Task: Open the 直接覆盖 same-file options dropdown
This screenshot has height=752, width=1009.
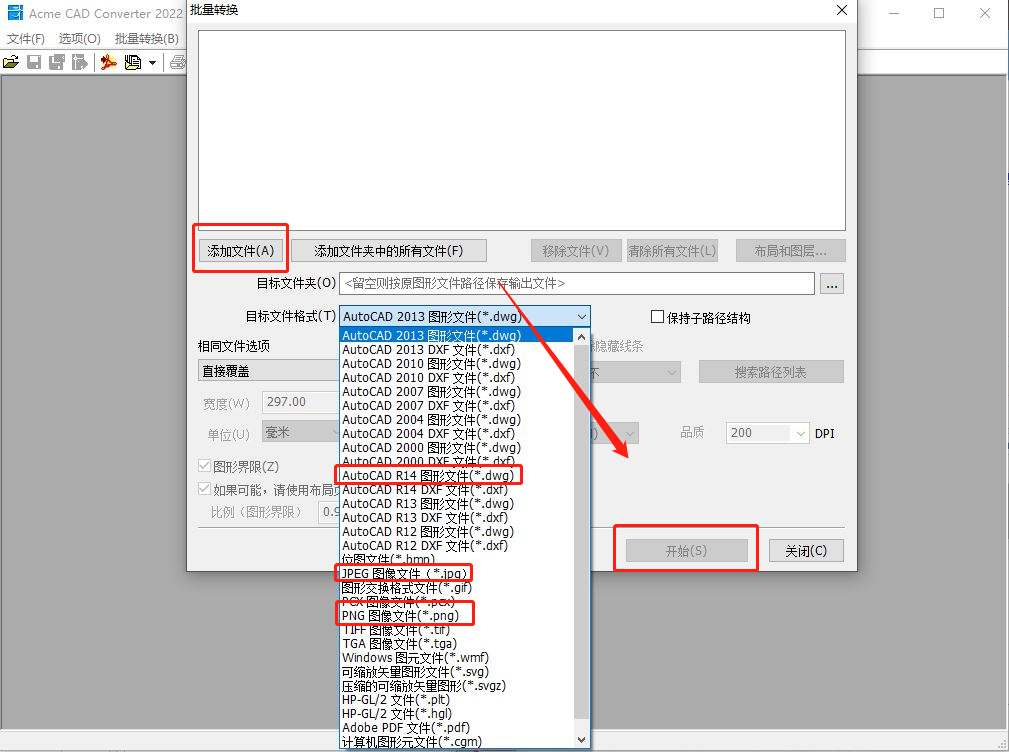Action: [x=268, y=371]
